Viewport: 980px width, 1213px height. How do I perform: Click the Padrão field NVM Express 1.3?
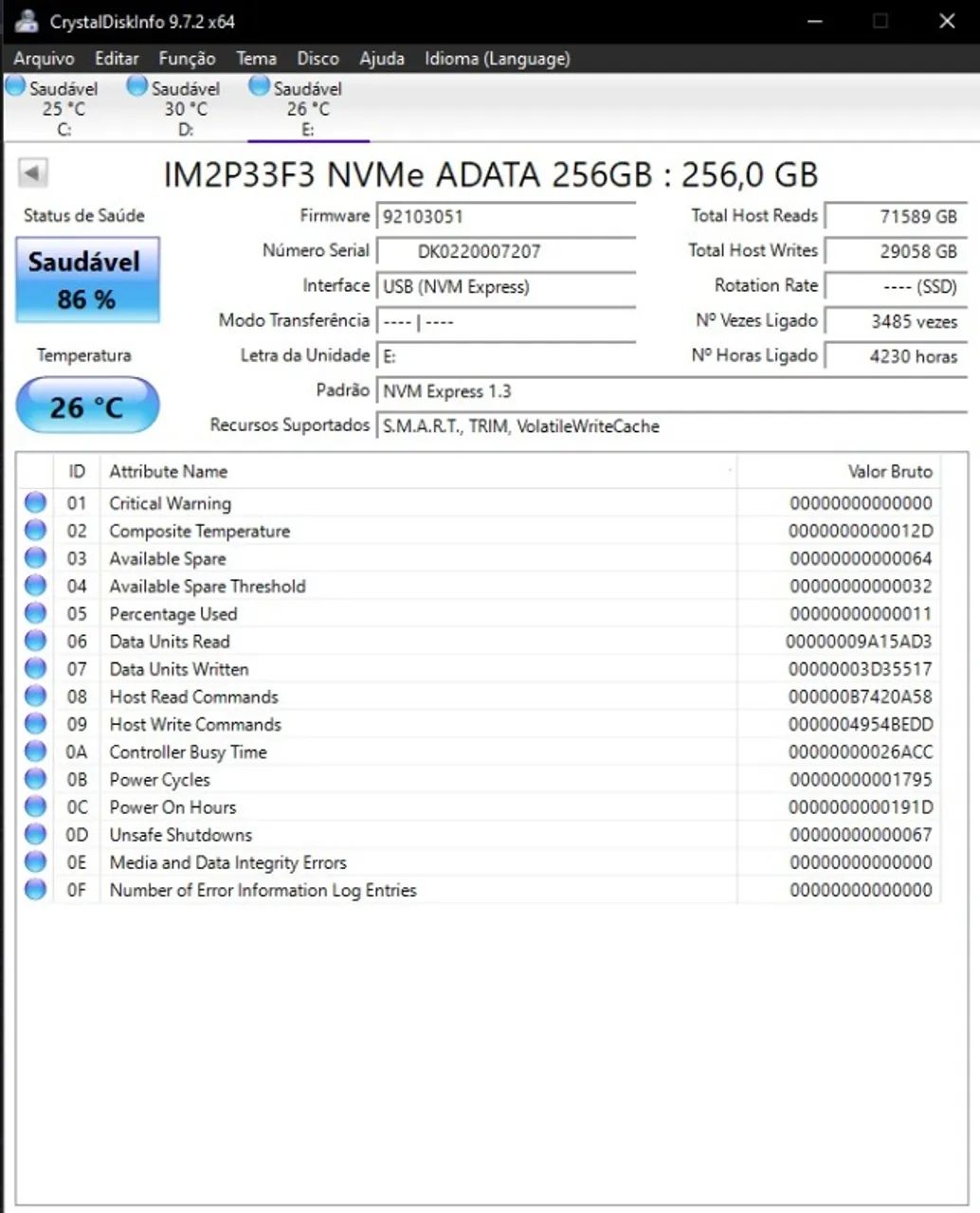pyautogui.click(x=671, y=391)
